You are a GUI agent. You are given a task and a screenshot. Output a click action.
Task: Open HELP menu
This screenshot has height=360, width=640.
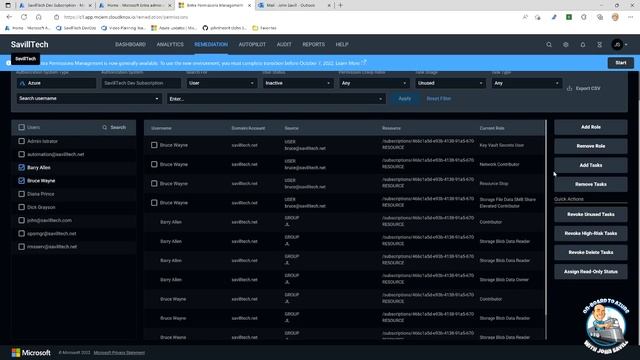[x=342, y=44]
